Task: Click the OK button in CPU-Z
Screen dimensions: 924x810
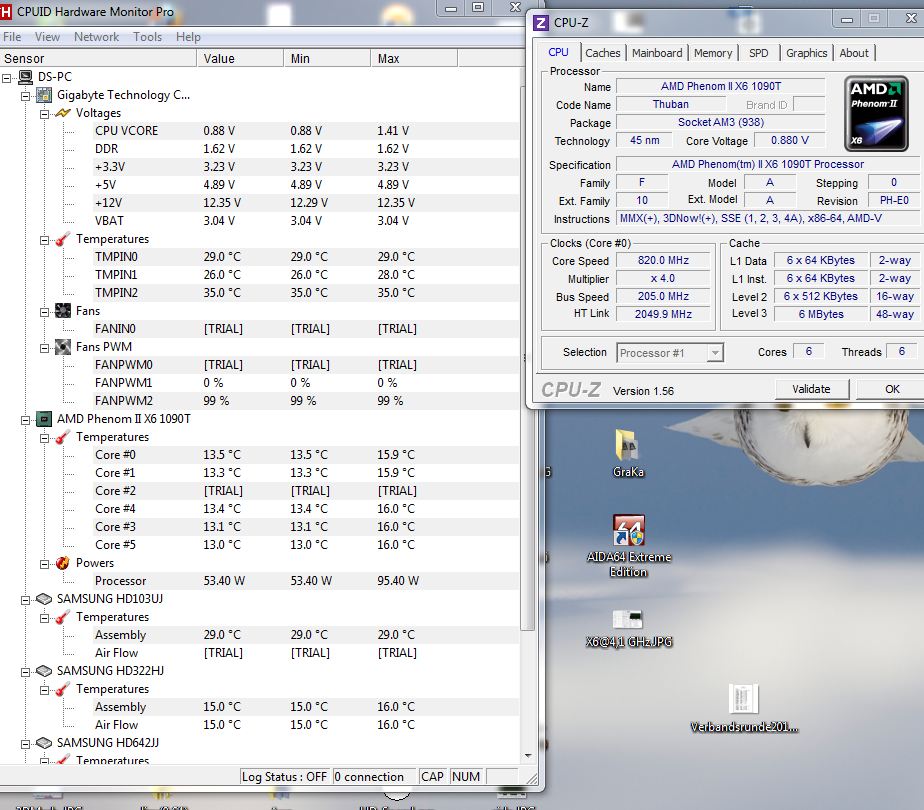Action: (892, 389)
